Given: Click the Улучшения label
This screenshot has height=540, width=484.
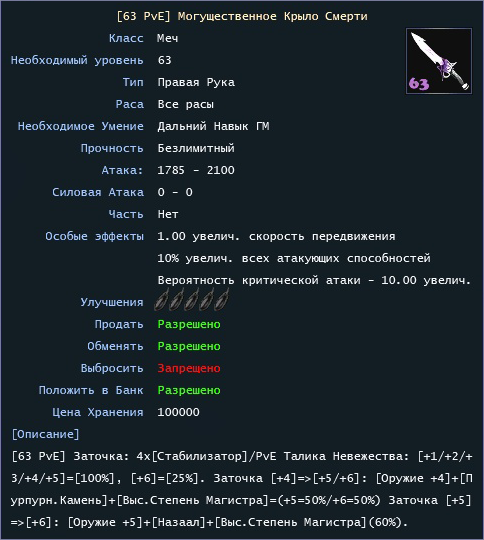Looking at the screenshot, I should click(112, 302).
